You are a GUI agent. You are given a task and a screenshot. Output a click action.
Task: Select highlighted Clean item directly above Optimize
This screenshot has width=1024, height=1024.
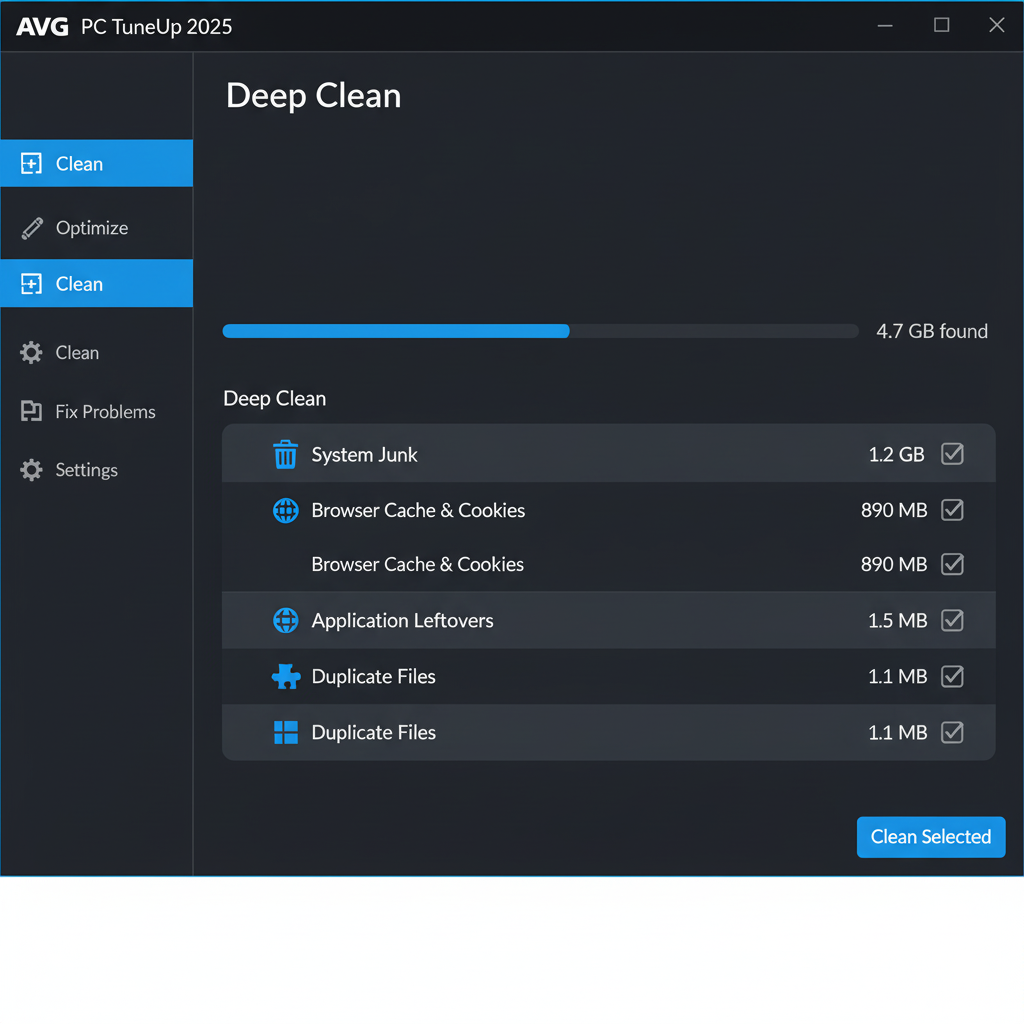(x=97, y=163)
